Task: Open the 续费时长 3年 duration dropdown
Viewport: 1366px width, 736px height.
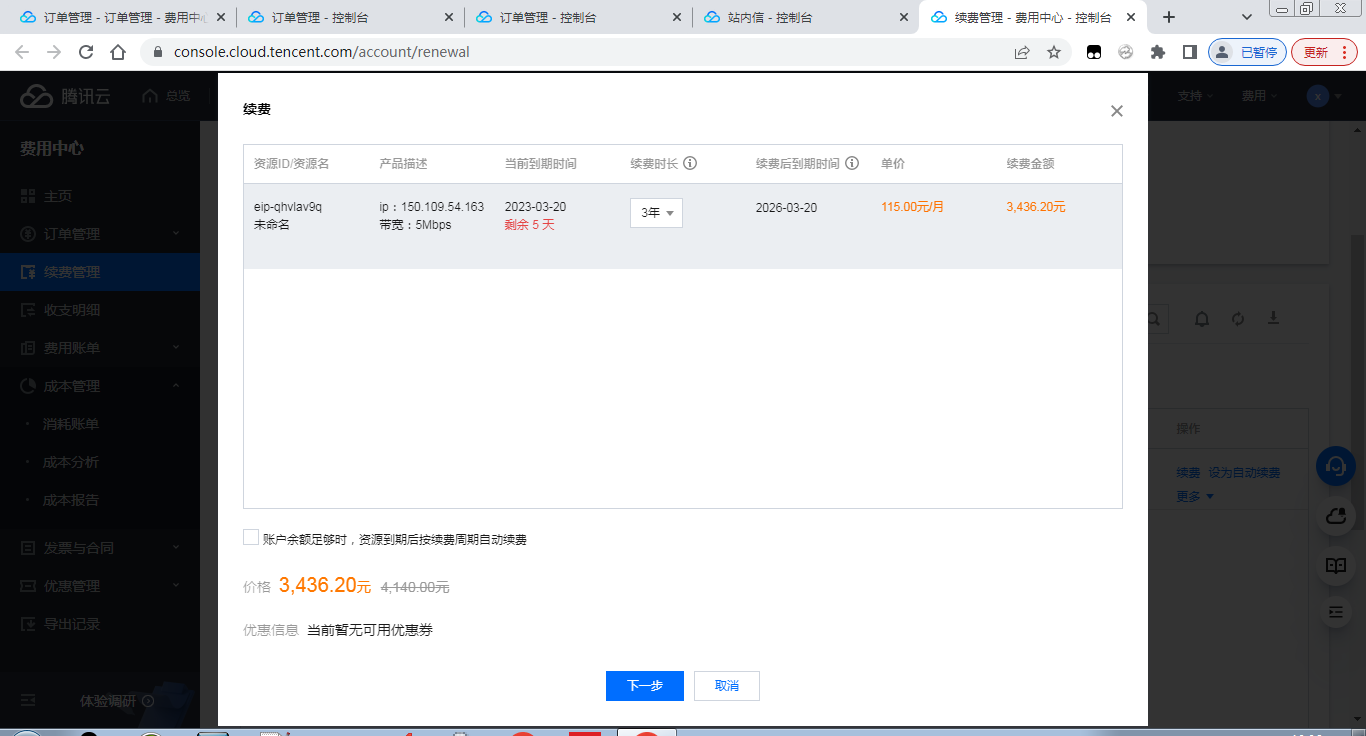Action: 656,213
